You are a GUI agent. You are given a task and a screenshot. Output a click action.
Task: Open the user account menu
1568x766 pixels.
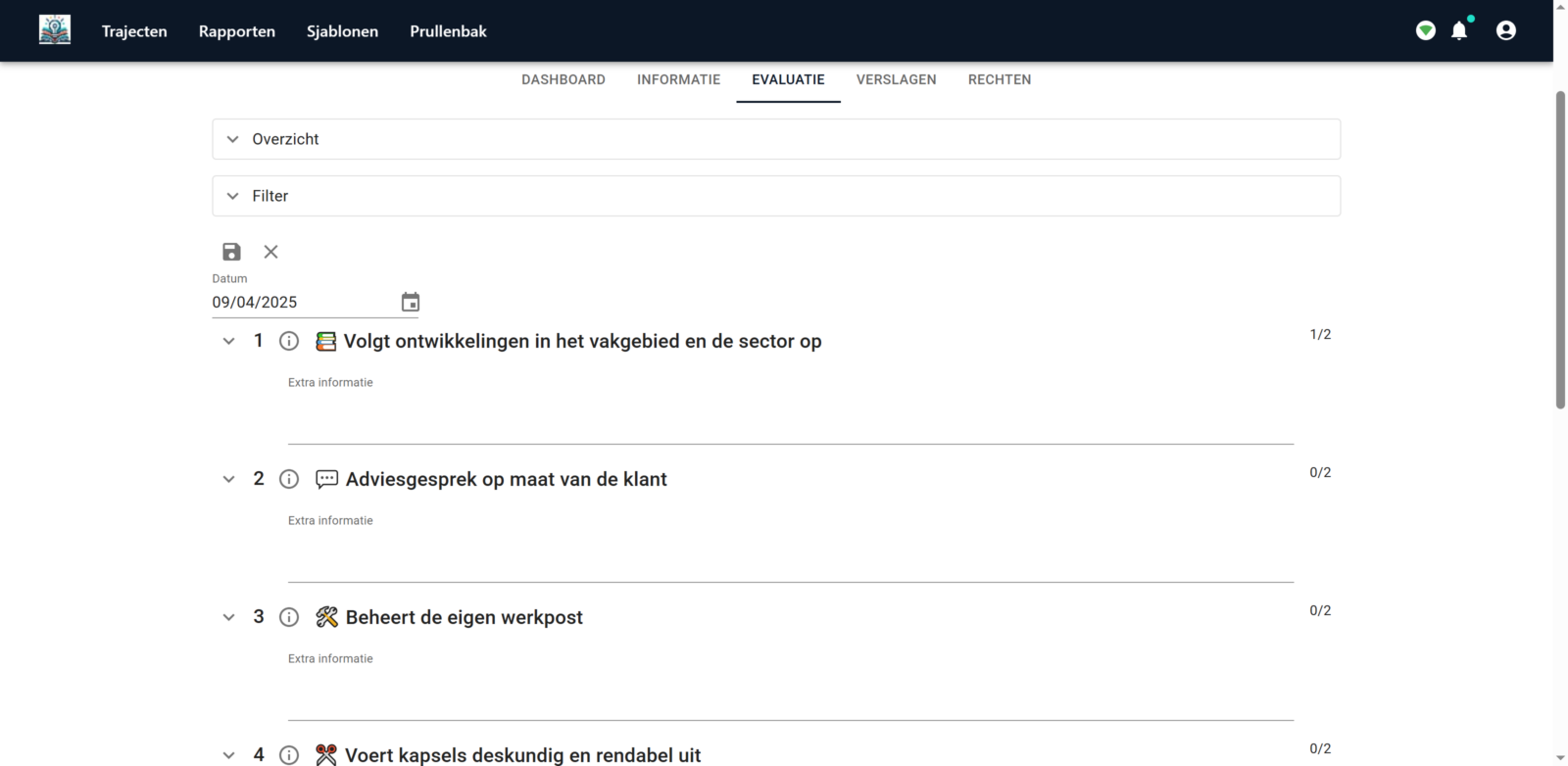[1506, 30]
